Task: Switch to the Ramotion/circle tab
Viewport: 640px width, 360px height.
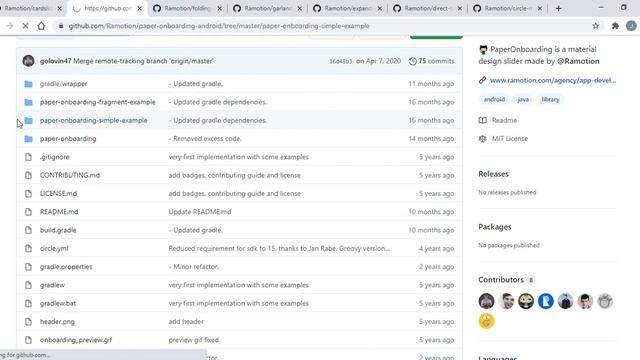Action: tap(508, 8)
